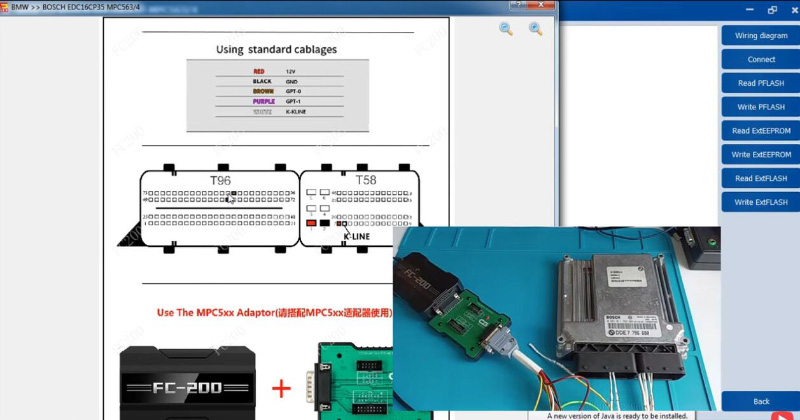
Task: Open the Wiring diagram
Action: coord(761,36)
